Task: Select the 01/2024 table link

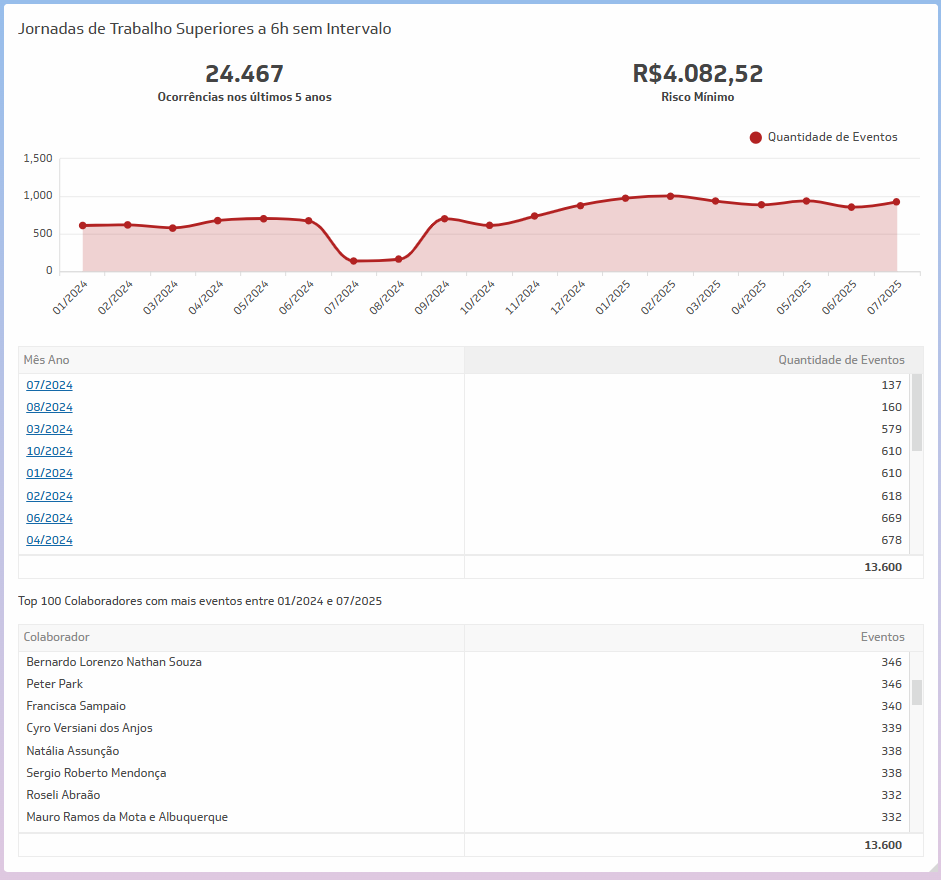Action: click(x=49, y=473)
